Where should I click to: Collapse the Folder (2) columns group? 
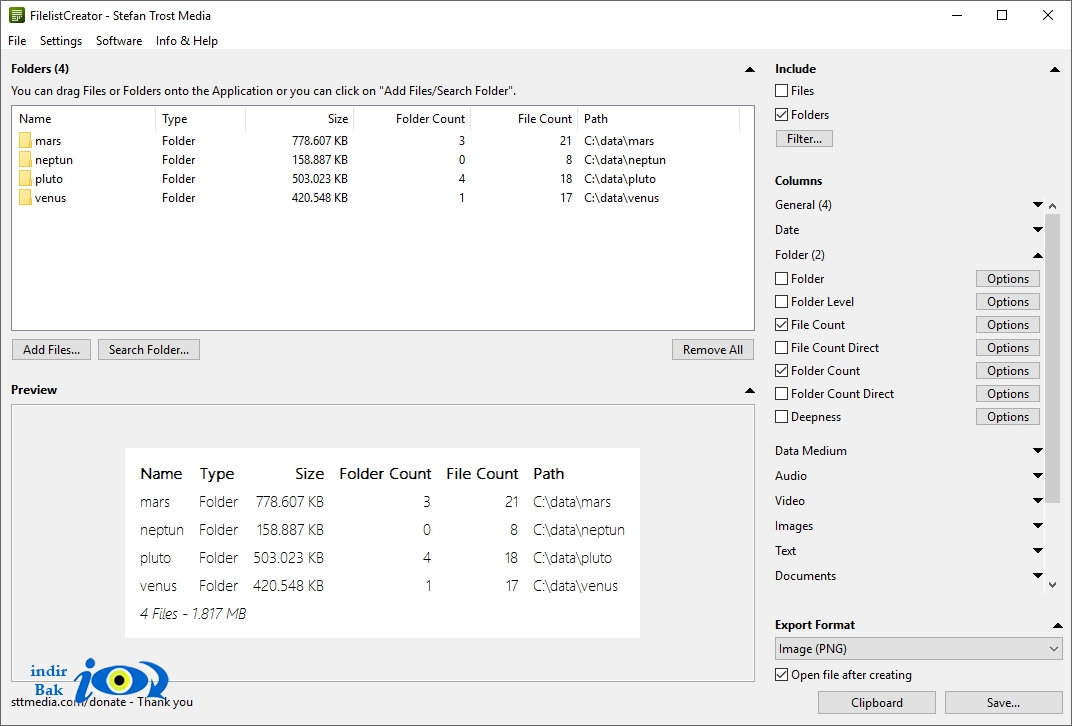(x=1038, y=255)
